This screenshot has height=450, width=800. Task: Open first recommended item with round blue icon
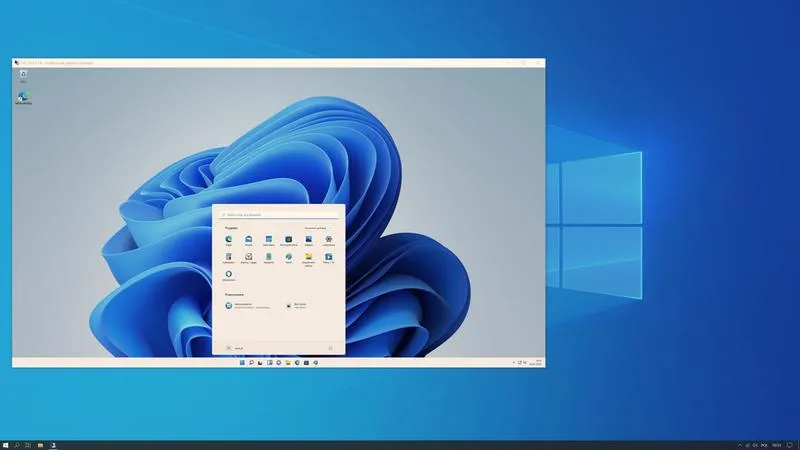point(248,306)
